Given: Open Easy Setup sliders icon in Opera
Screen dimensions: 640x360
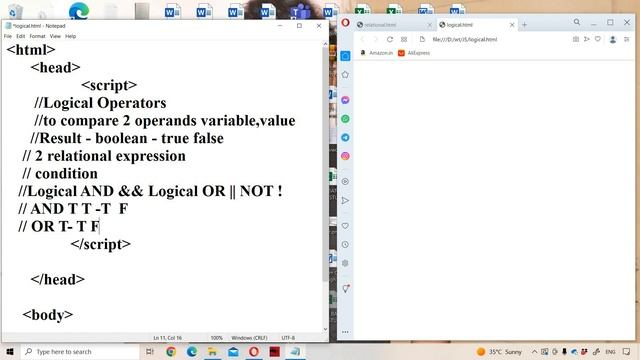Looking at the screenshot, I should [627, 39].
